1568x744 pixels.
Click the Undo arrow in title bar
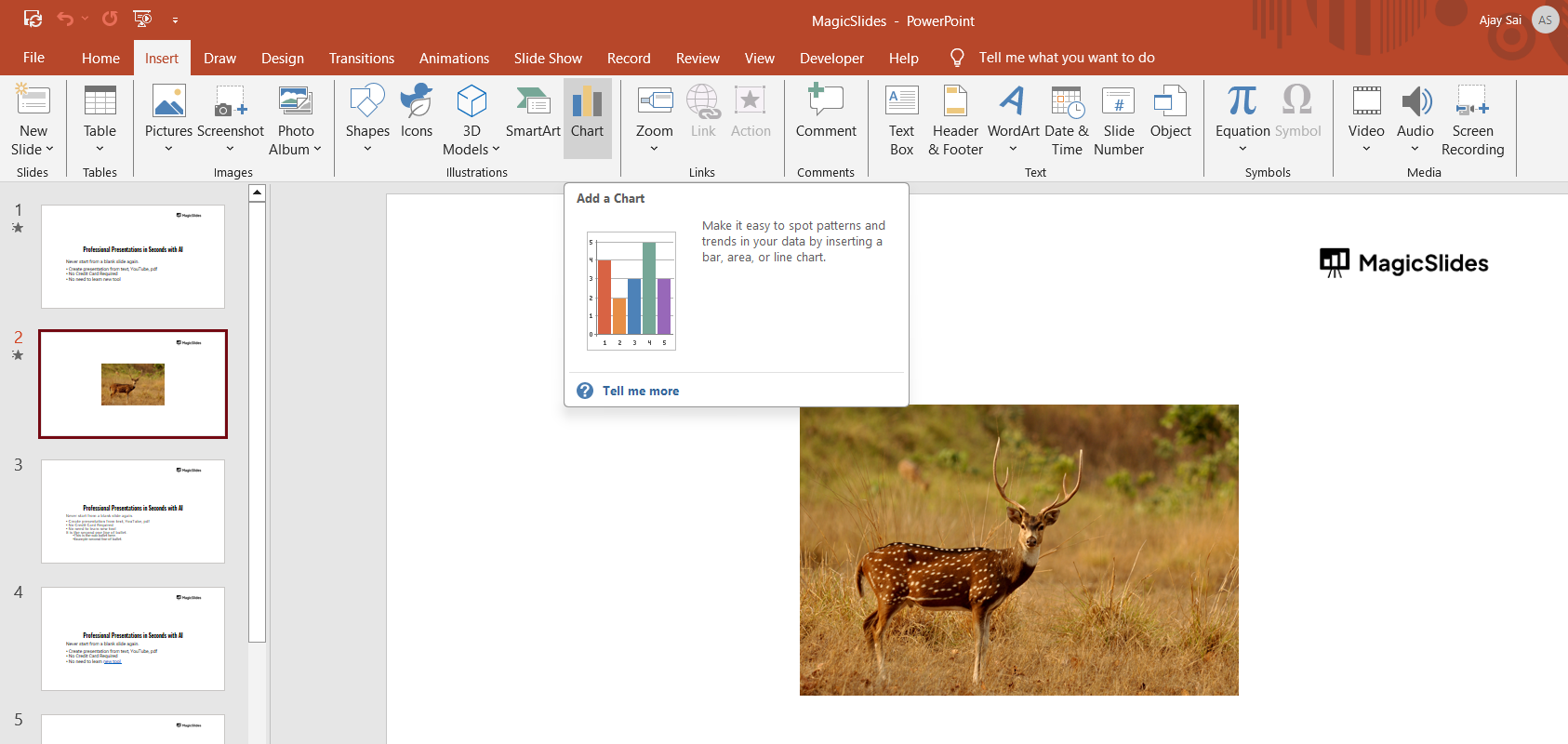(64, 19)
